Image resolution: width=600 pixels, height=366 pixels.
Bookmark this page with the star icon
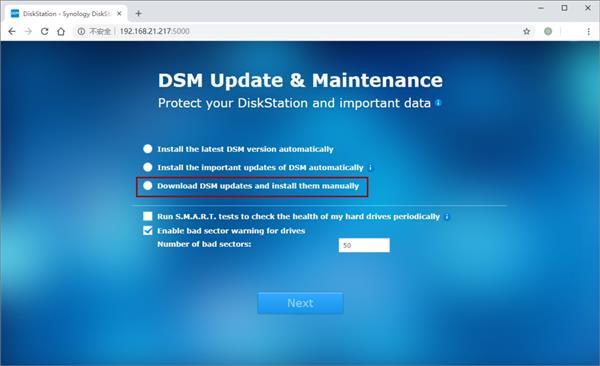click(527, 31)
